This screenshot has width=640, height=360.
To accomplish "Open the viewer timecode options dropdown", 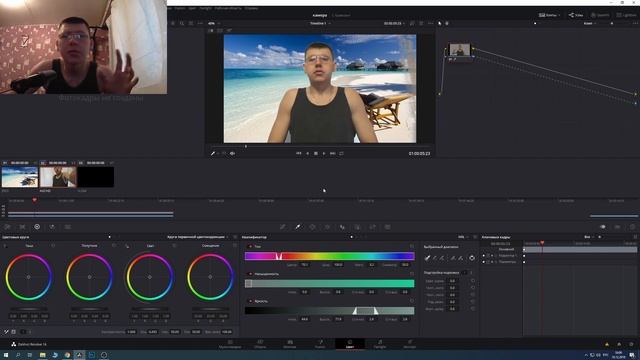I will tap(404, 24).
